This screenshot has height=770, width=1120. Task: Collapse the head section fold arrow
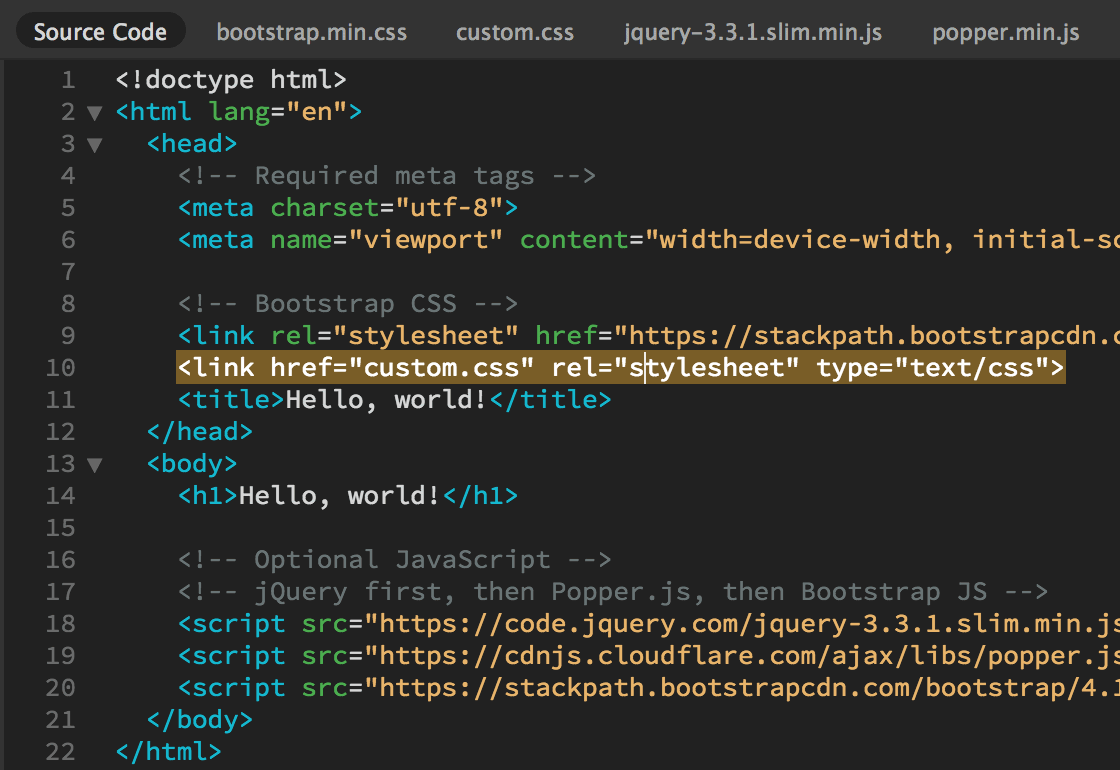[95, 144]
